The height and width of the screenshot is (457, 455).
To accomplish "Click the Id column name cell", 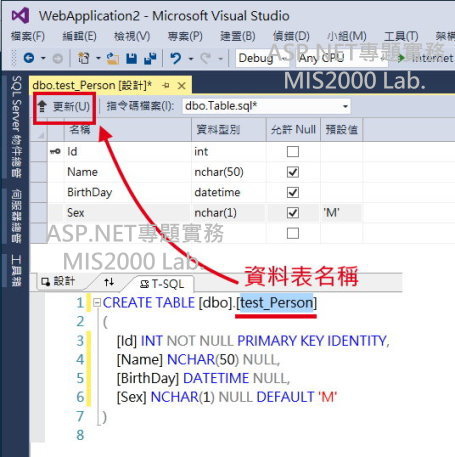I will (x=128, y=152).
